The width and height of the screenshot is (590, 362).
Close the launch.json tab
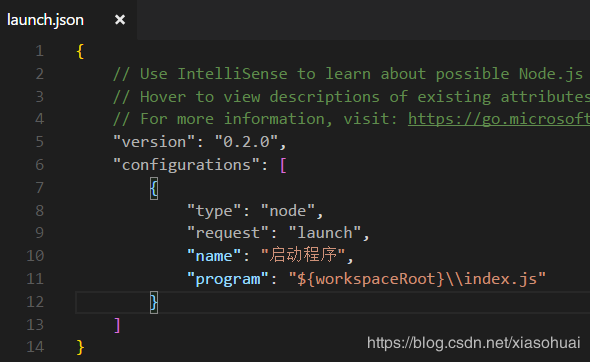click(120, 20)
